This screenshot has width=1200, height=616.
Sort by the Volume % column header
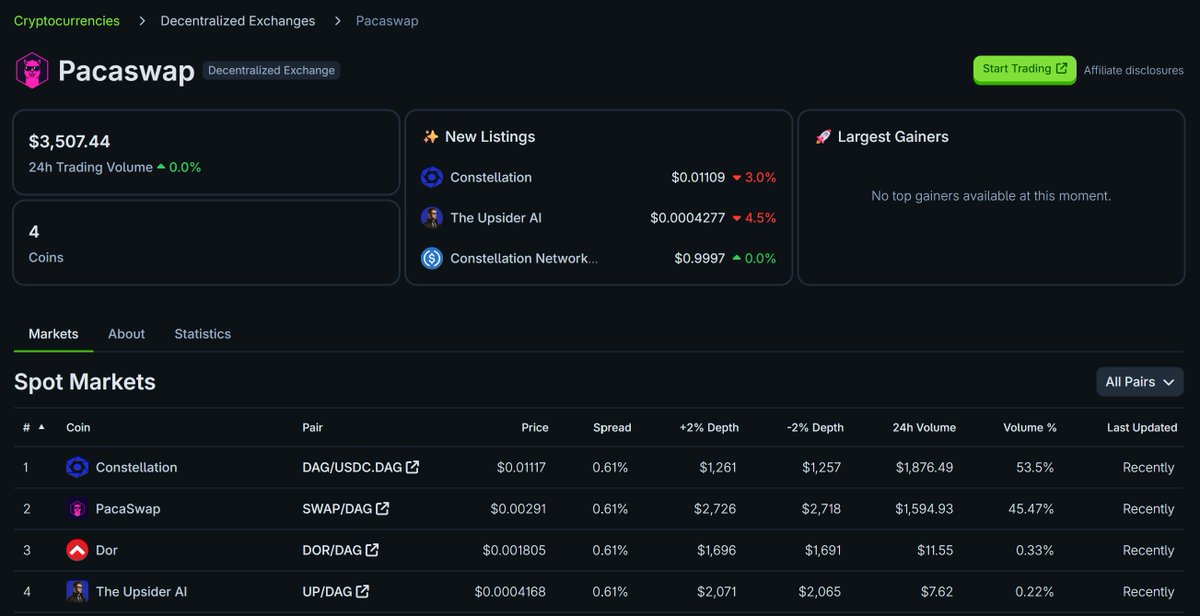[1030, 427]
